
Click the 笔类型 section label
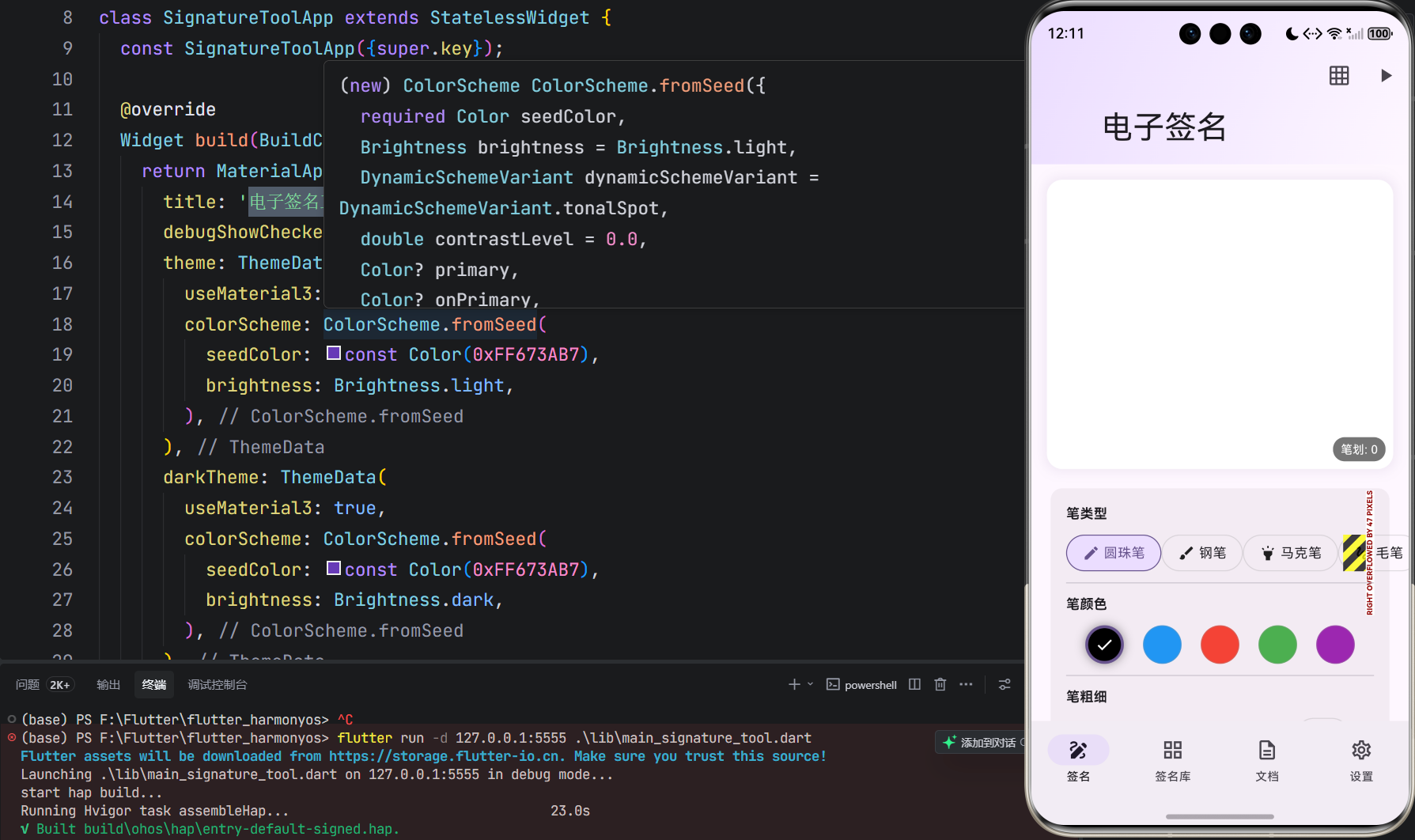coord(1086,513)
